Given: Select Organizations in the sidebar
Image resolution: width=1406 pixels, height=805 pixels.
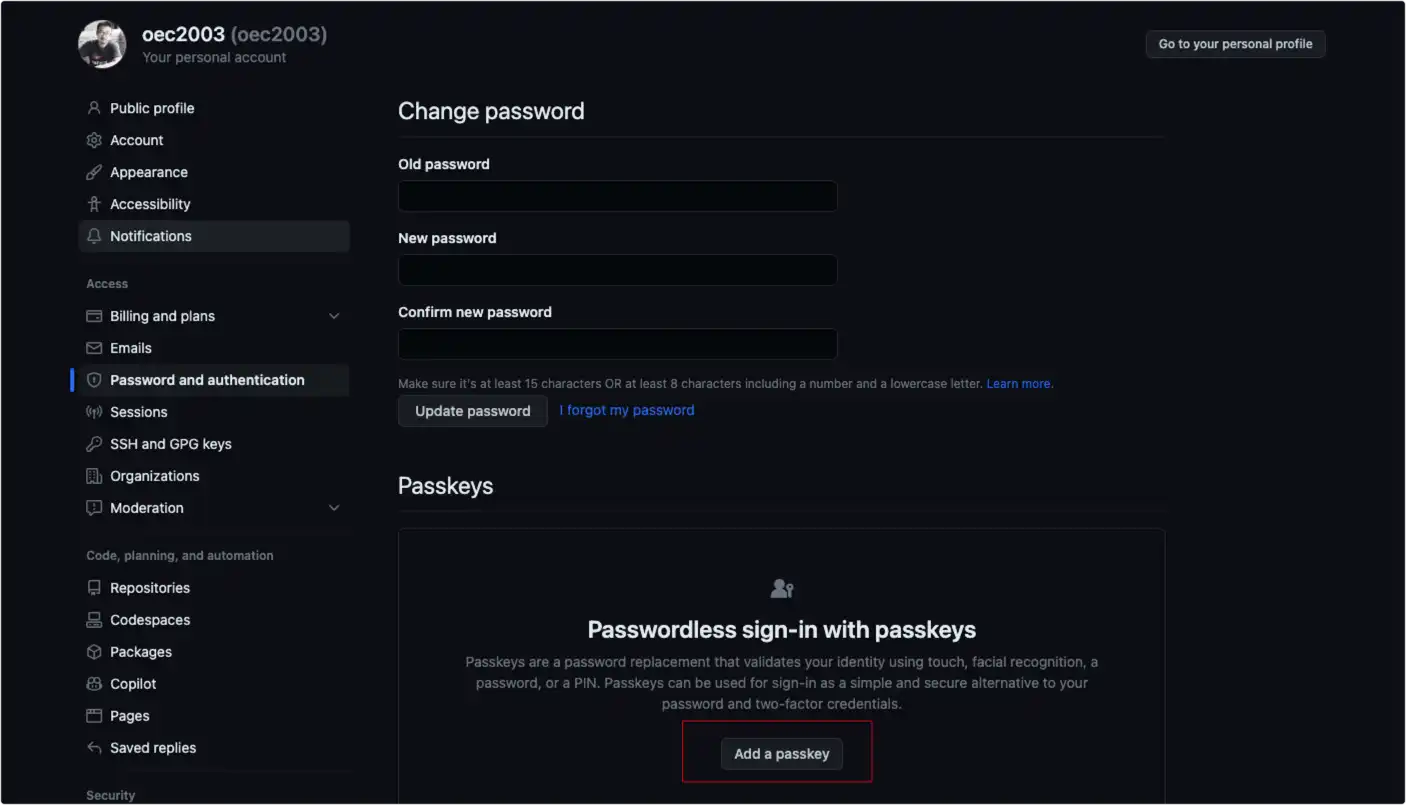Looking at the screenshot, I should 154,476.
